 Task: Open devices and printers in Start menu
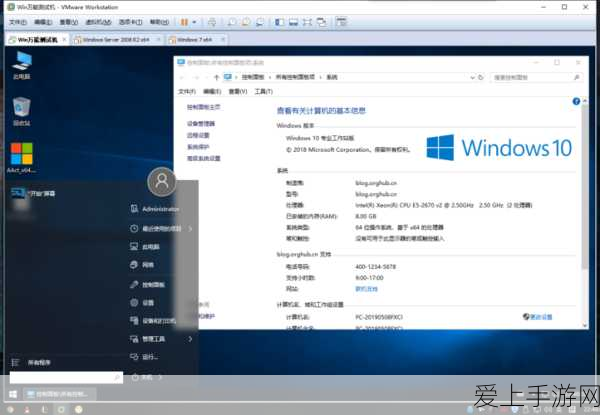153,321
